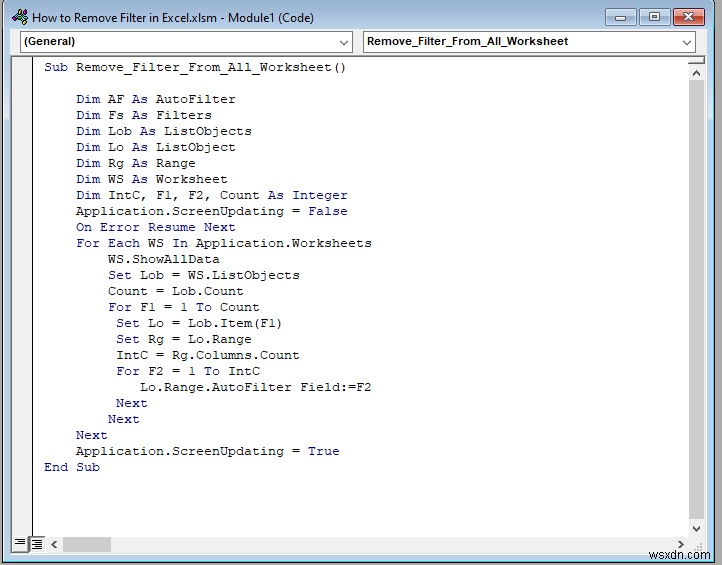Click horizontal scrollbar left arrow

54,544
